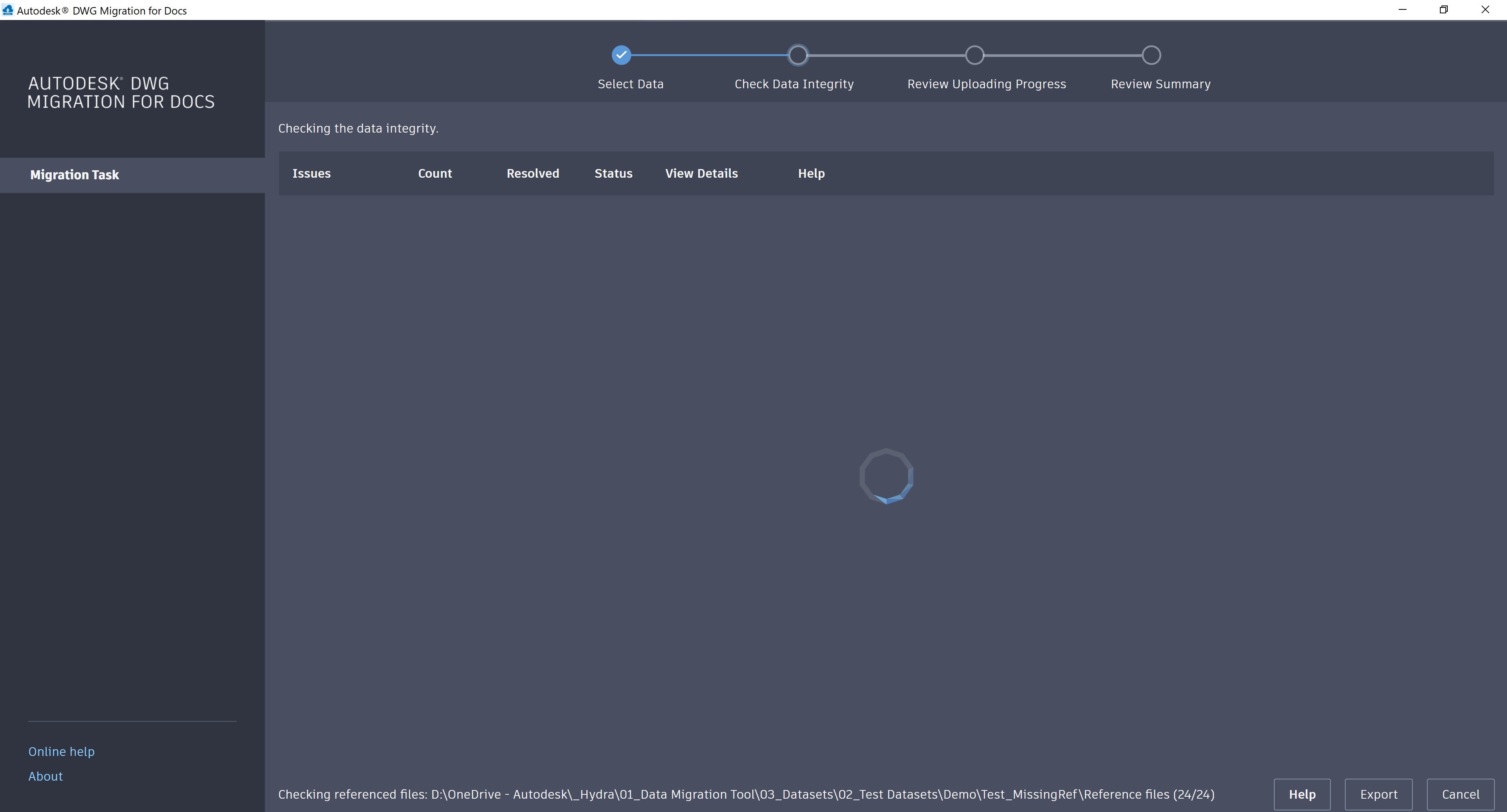Cancel the data integrity check
The image size is (1507, 812).
[x=1460, y=794]
